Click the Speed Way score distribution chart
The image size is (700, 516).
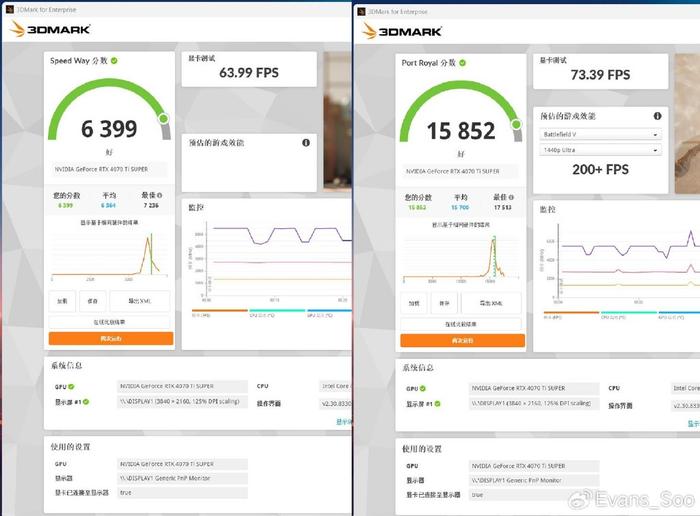110,255
